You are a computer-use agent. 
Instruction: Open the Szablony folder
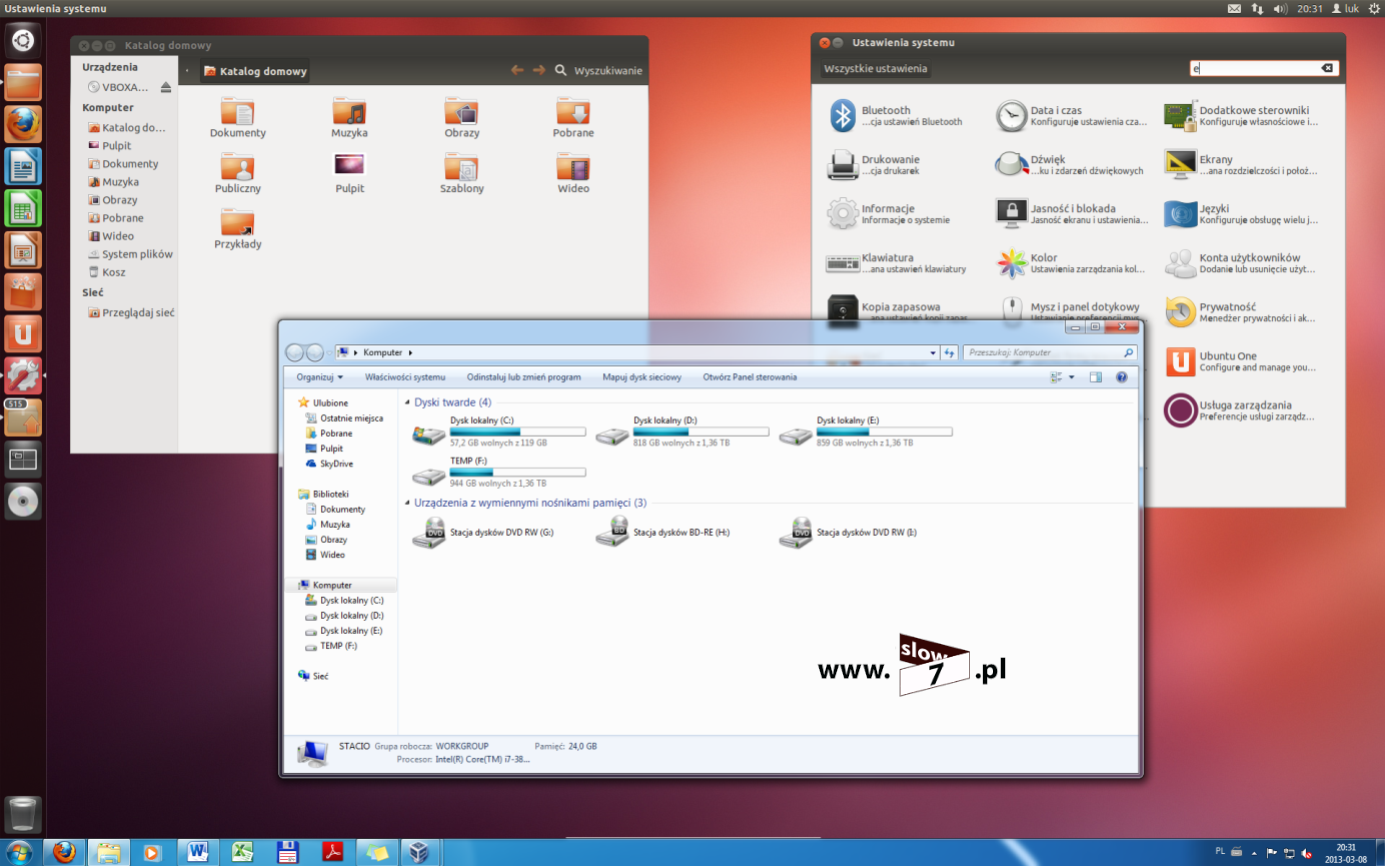coord(462,166)
